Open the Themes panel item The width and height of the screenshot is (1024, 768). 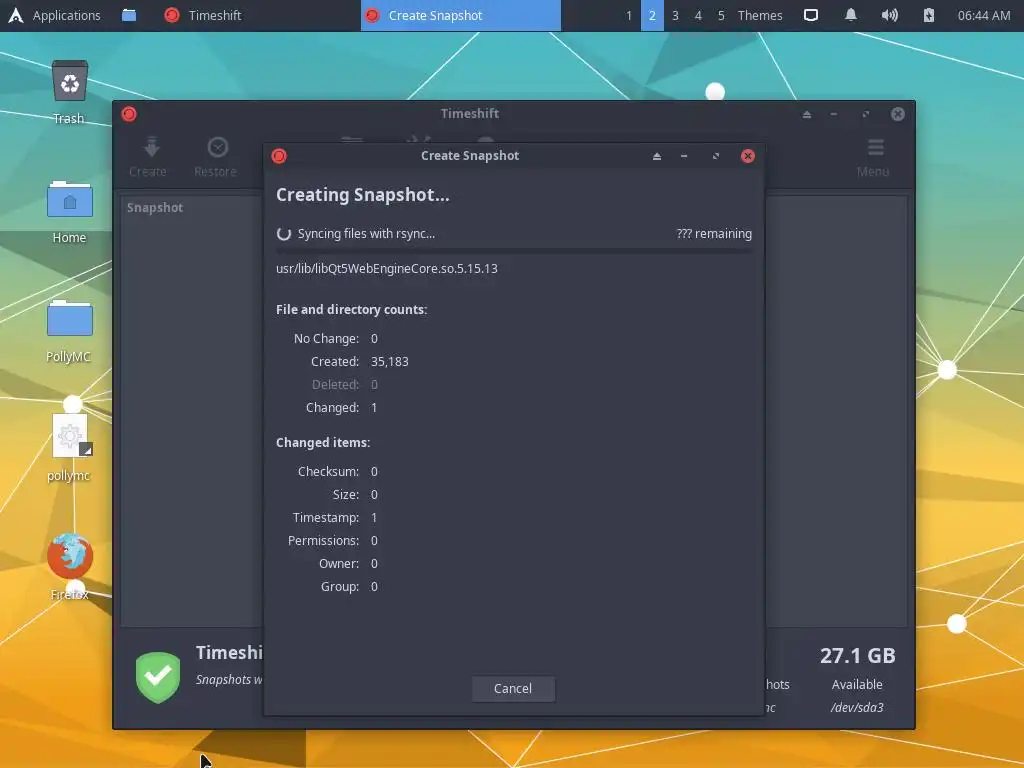760,15
